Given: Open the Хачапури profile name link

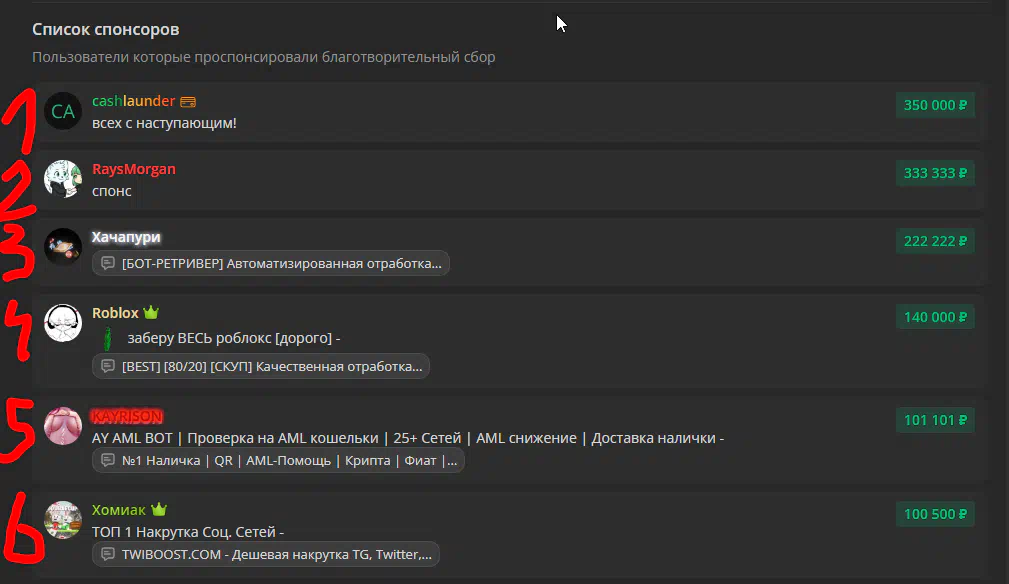Looking at the screenshot, I should [126, 237].
